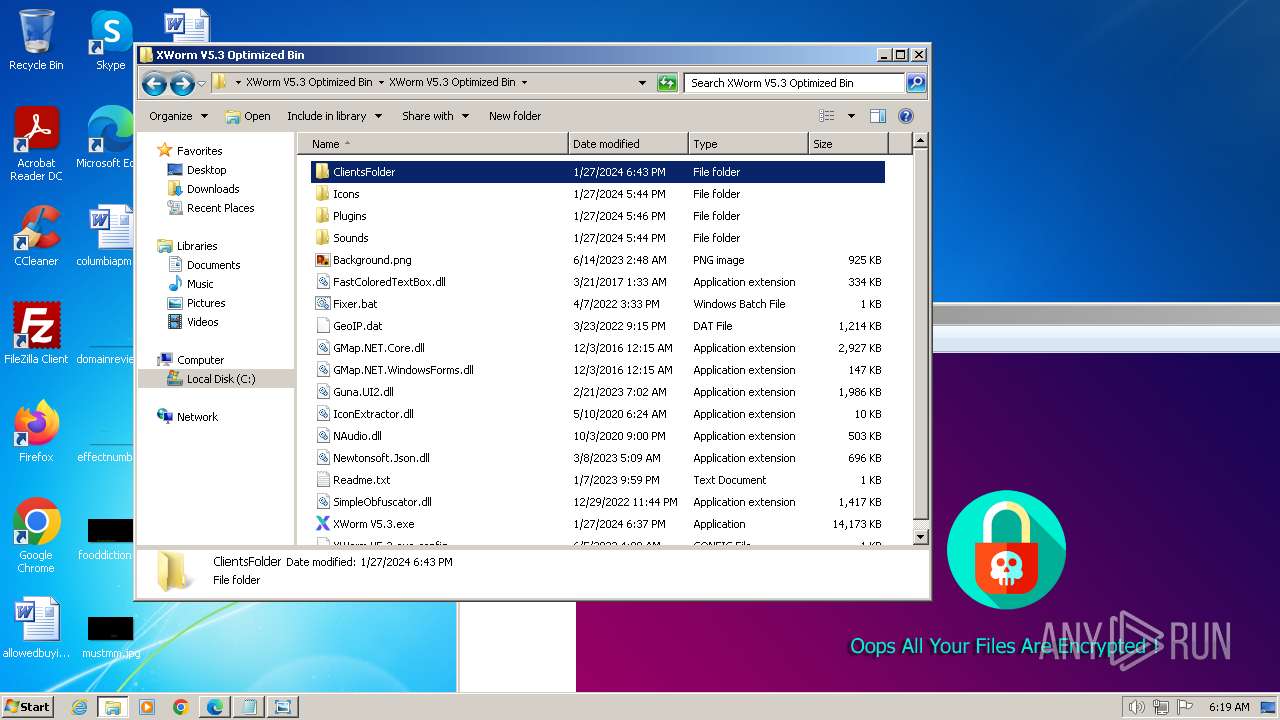This screenshot has height=720, width=1280.
Task: Go back with the Explorer Back arrow
Action: [x=154, y=83]
